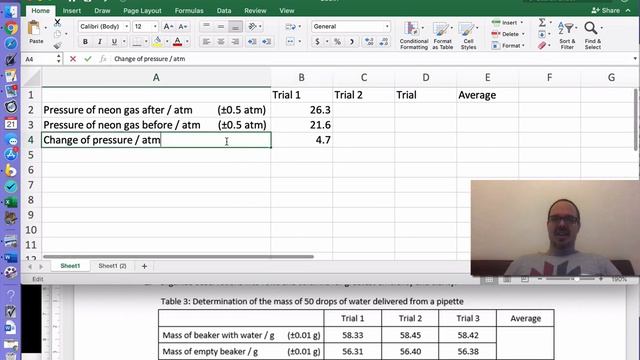Toggle Italic formatting
640x360 pixels.
100,42
